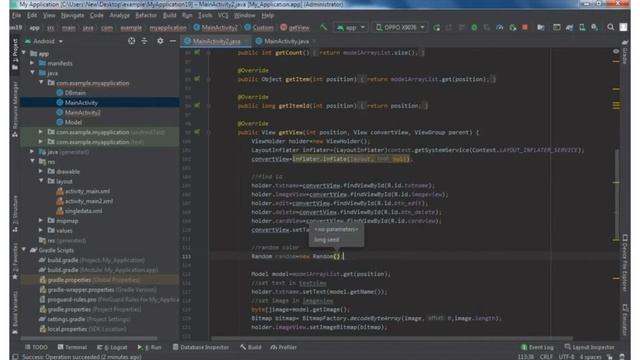The image size is (640, 360).
Task: Switch to the MainActivity.java editor tab
Action: (286, 41)
